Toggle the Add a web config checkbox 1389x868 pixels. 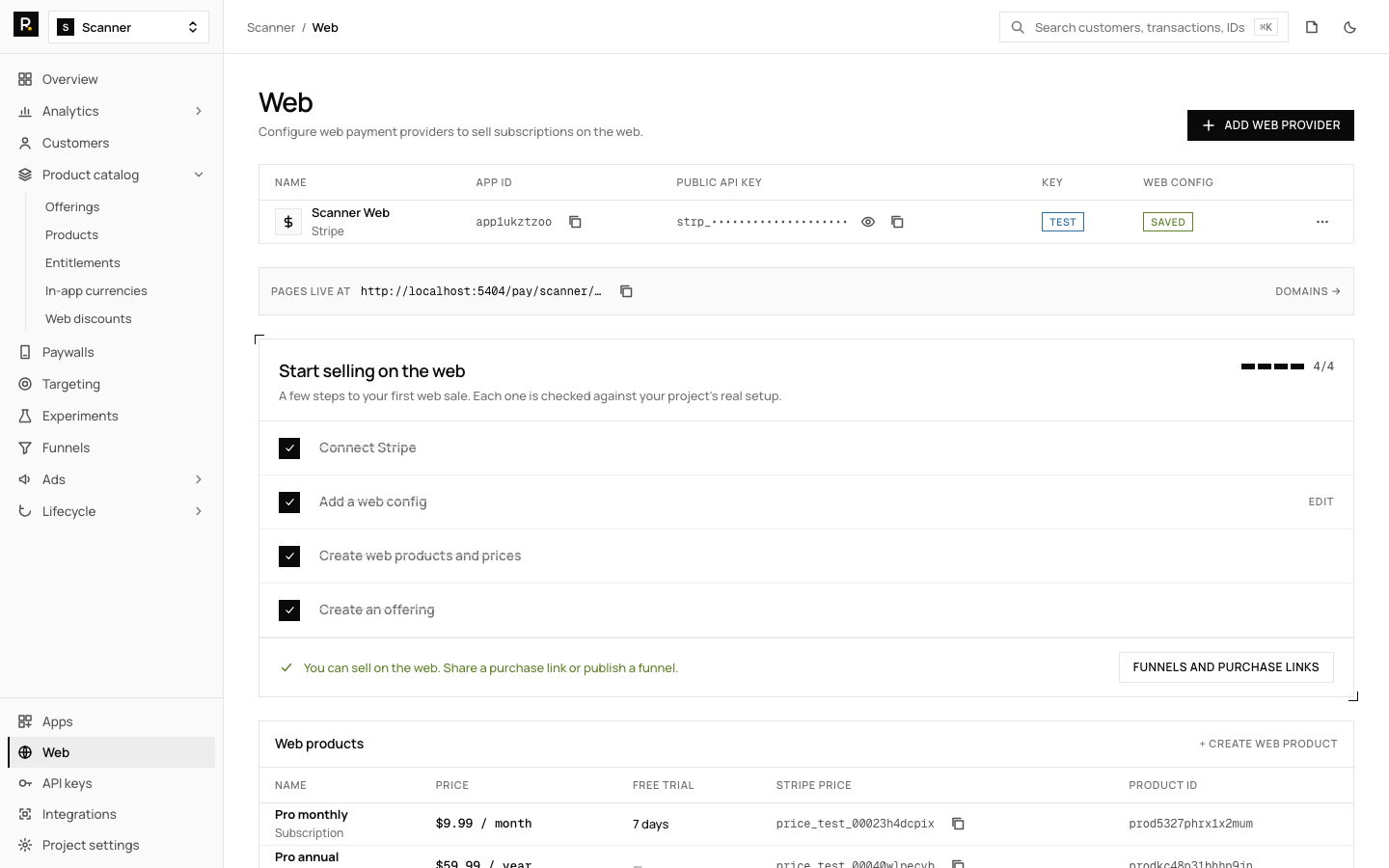coord(289,502)
